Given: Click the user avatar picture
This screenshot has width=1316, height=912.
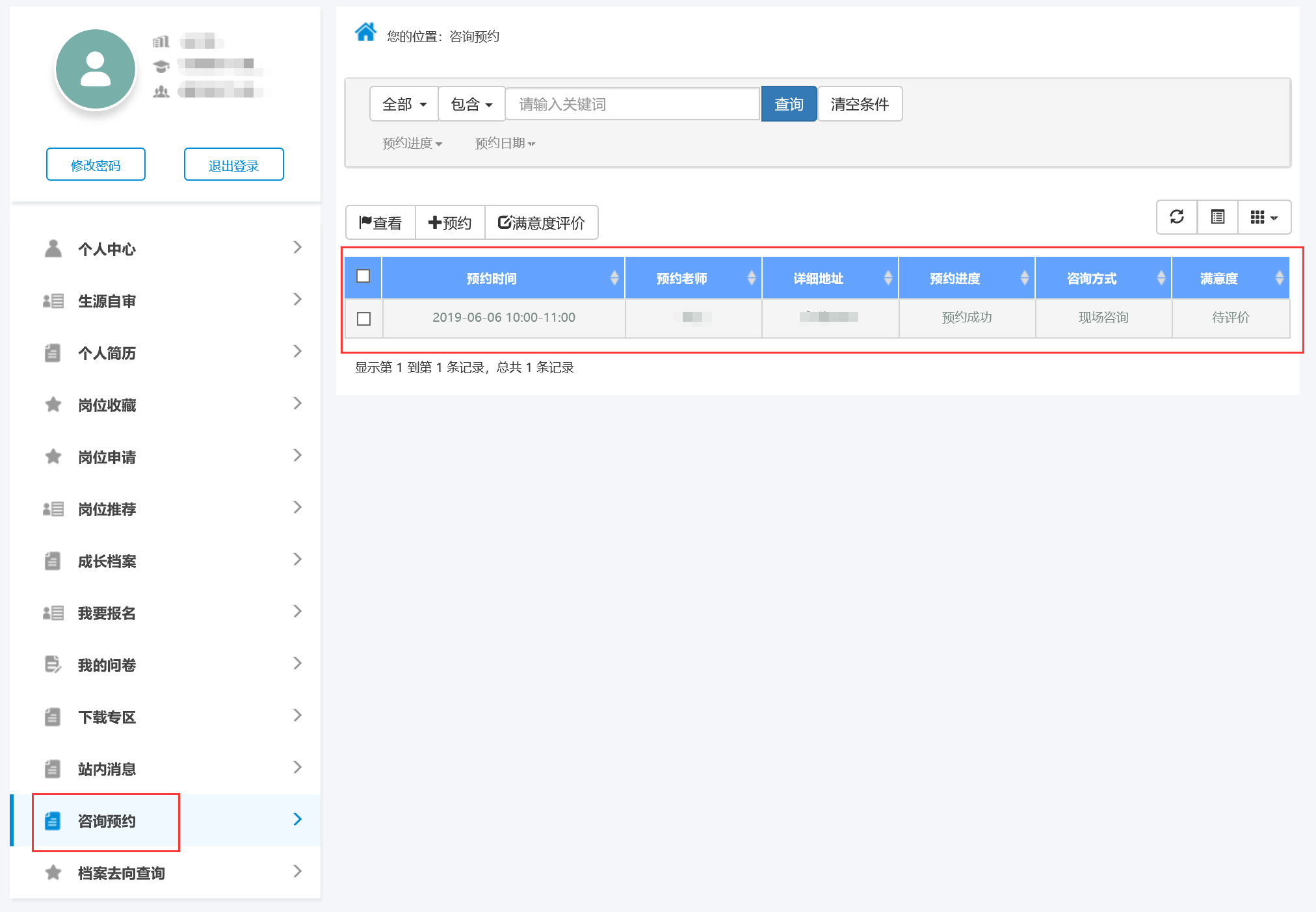Looking at the screenshot, I should [x=96, y=69].
